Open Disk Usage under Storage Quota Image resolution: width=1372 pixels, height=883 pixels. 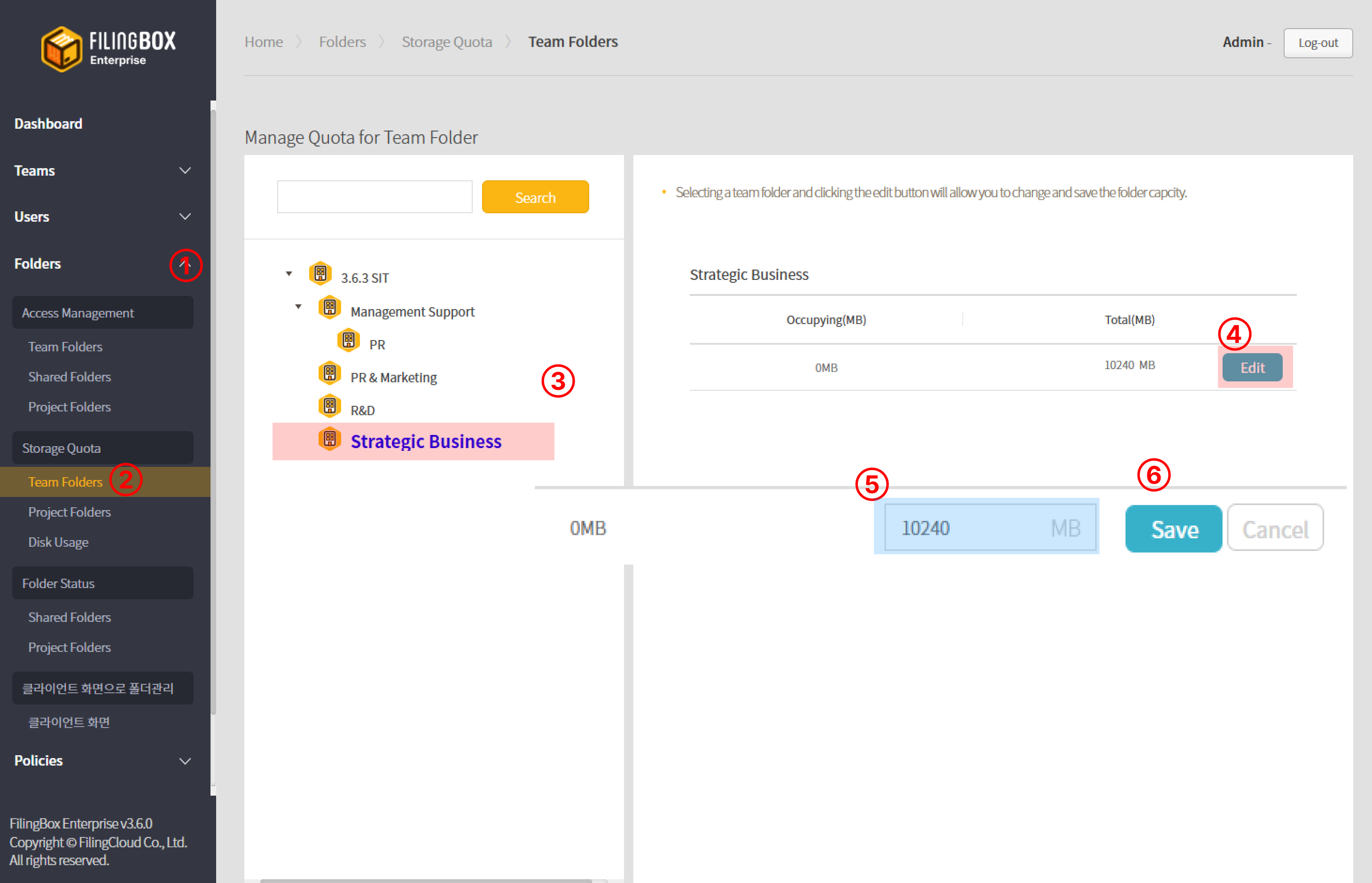[x=59, y=542]
